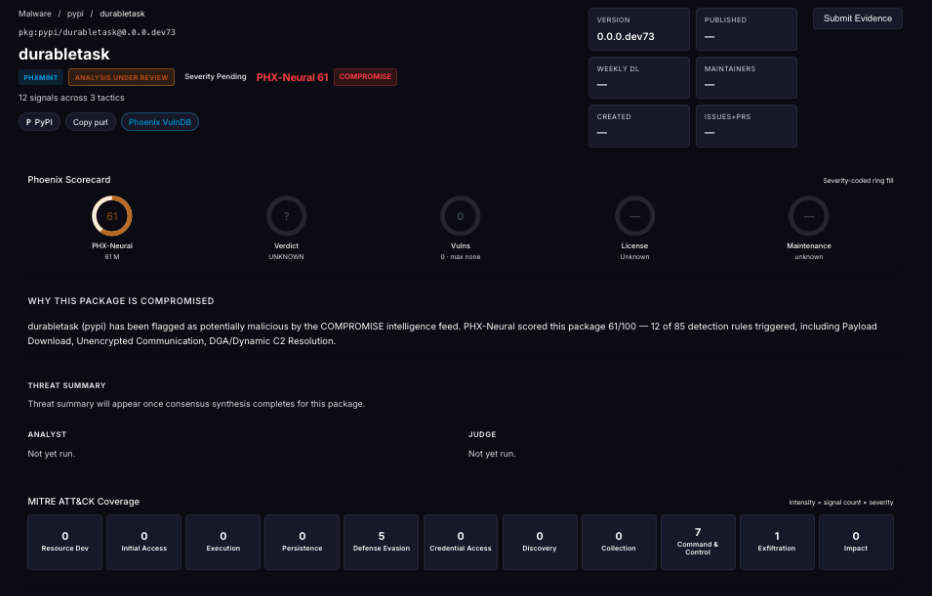Image resolution: width=932 pixels, height=596 pixels.
Task: Select the PHX-Neural 61 score label
Action: [x=292, y=77]
